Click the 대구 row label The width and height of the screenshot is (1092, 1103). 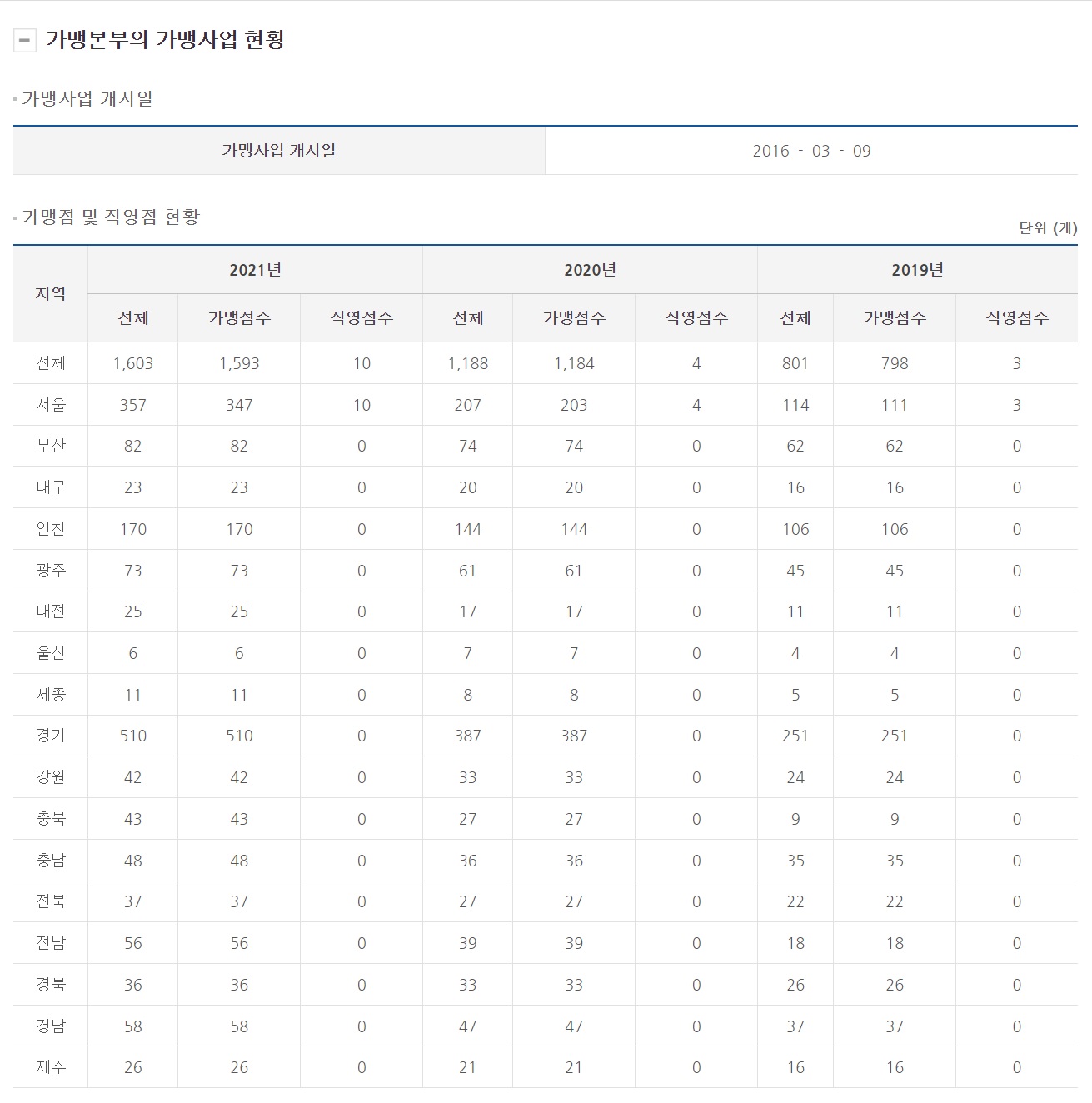(x=51, y=487)
